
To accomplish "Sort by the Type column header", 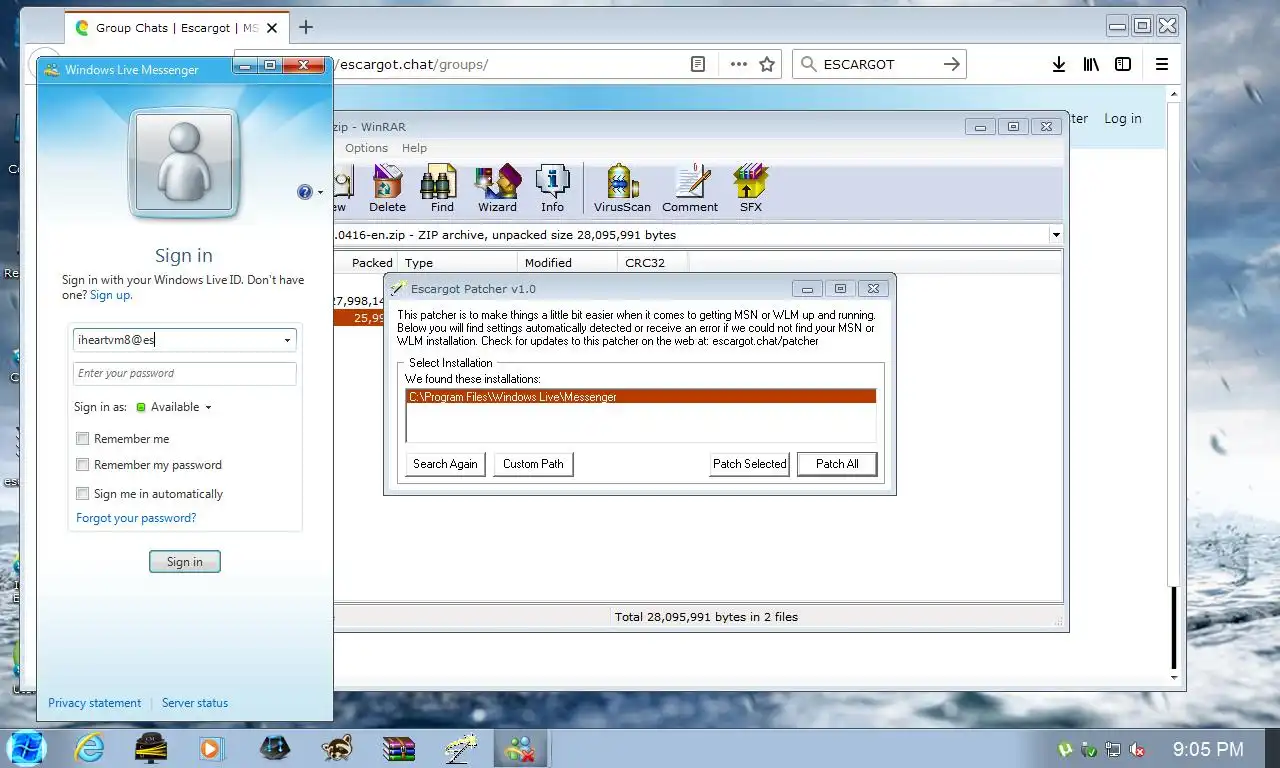I will coord(457,263).
